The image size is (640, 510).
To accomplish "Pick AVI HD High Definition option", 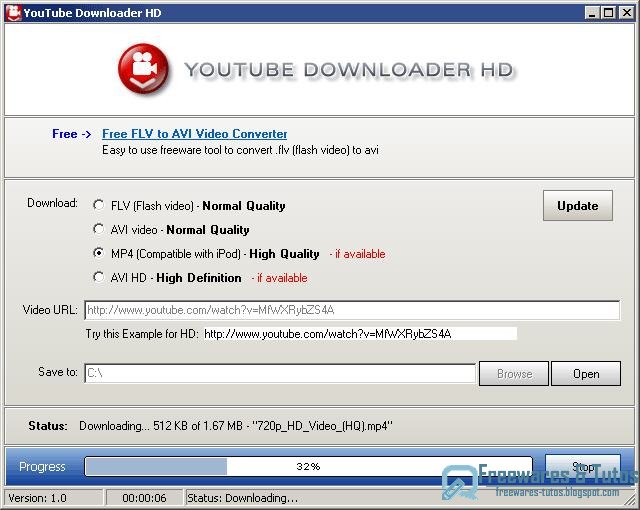I will click(x=98, y=277).
